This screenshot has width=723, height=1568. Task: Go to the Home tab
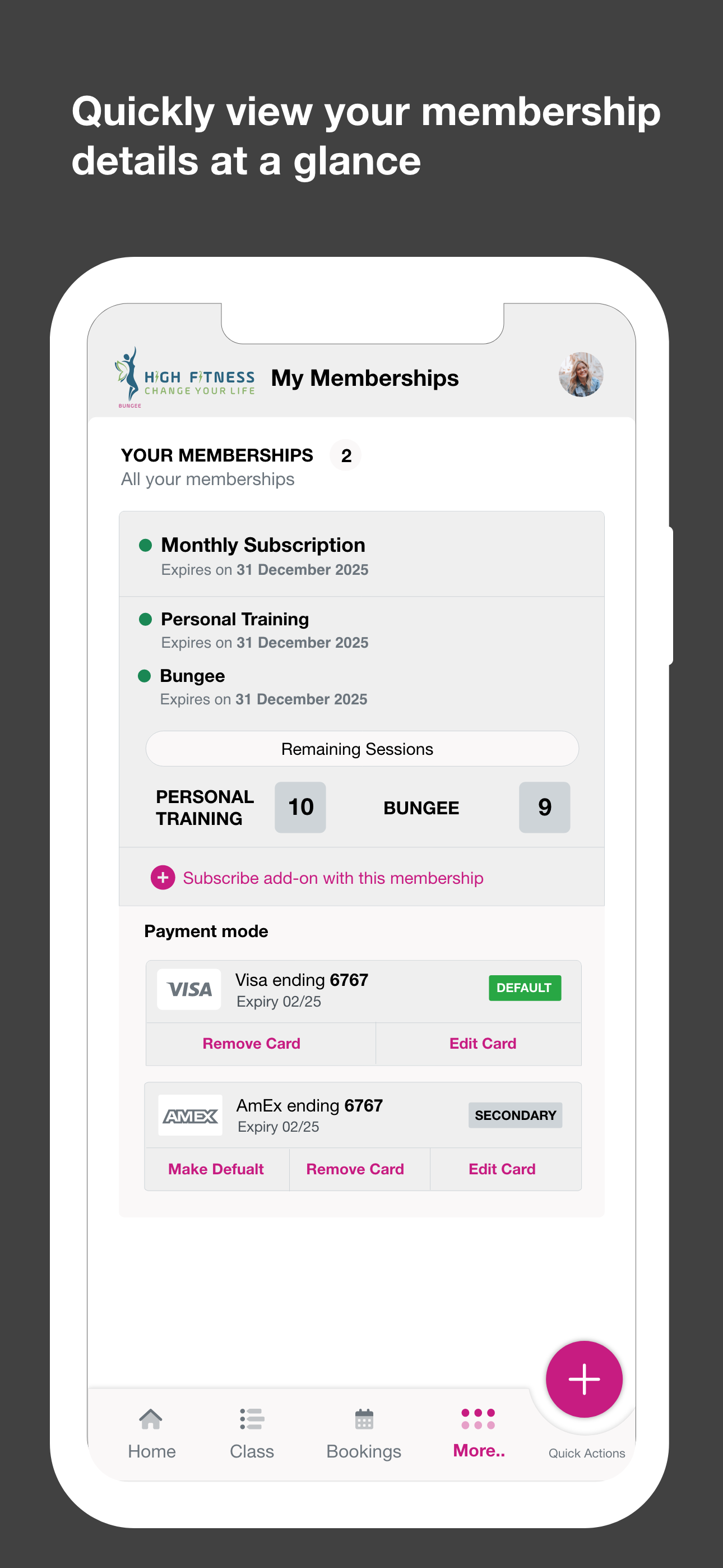[x=151, y=1433]
